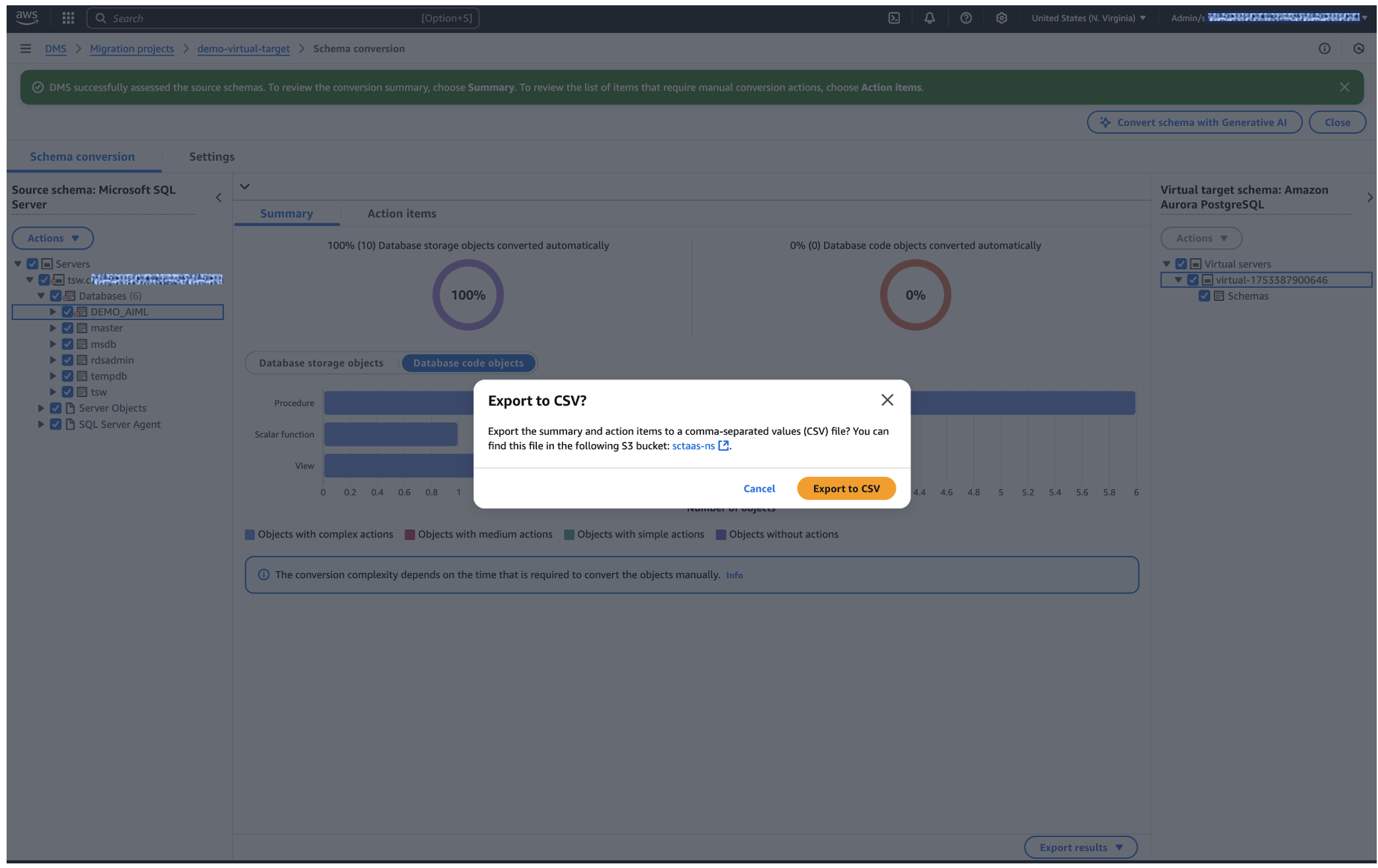Open the S3 bucket external link icon
Viewport: 1378px width, 868px height.
tap(723, 446)
